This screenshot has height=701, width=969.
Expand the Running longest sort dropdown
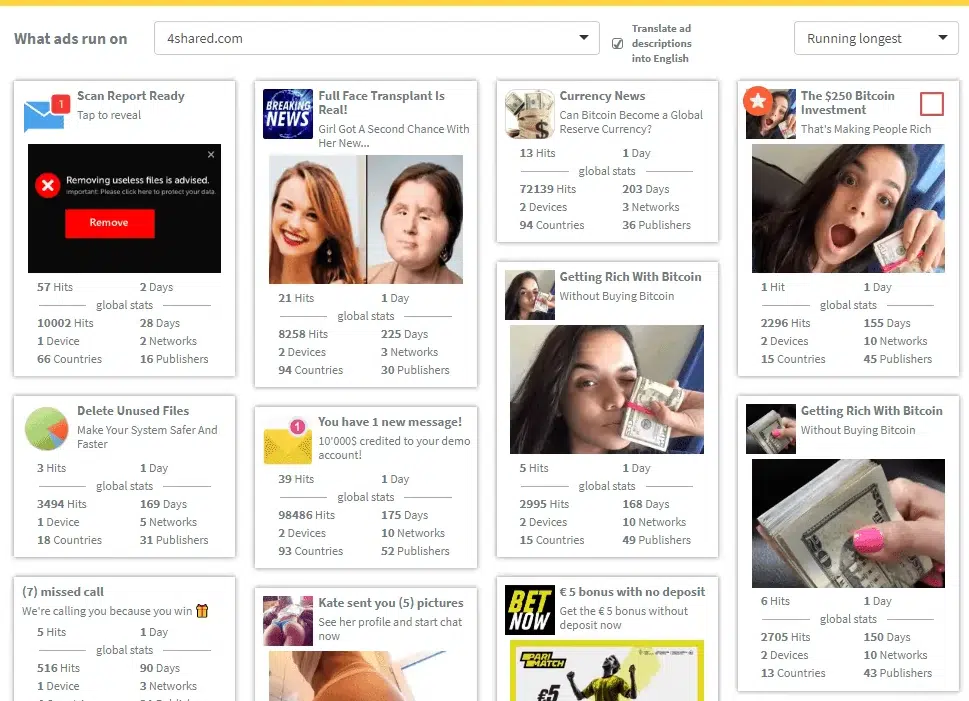pos(875,39)
